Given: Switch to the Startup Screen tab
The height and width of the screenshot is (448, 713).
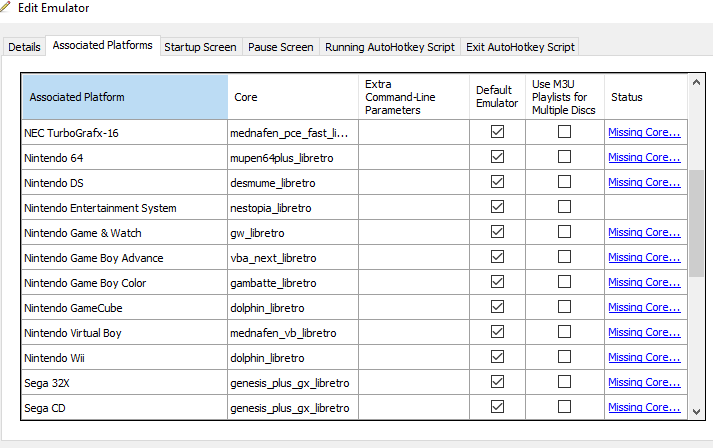Looking at the screenshot, I should coord(200,47).
